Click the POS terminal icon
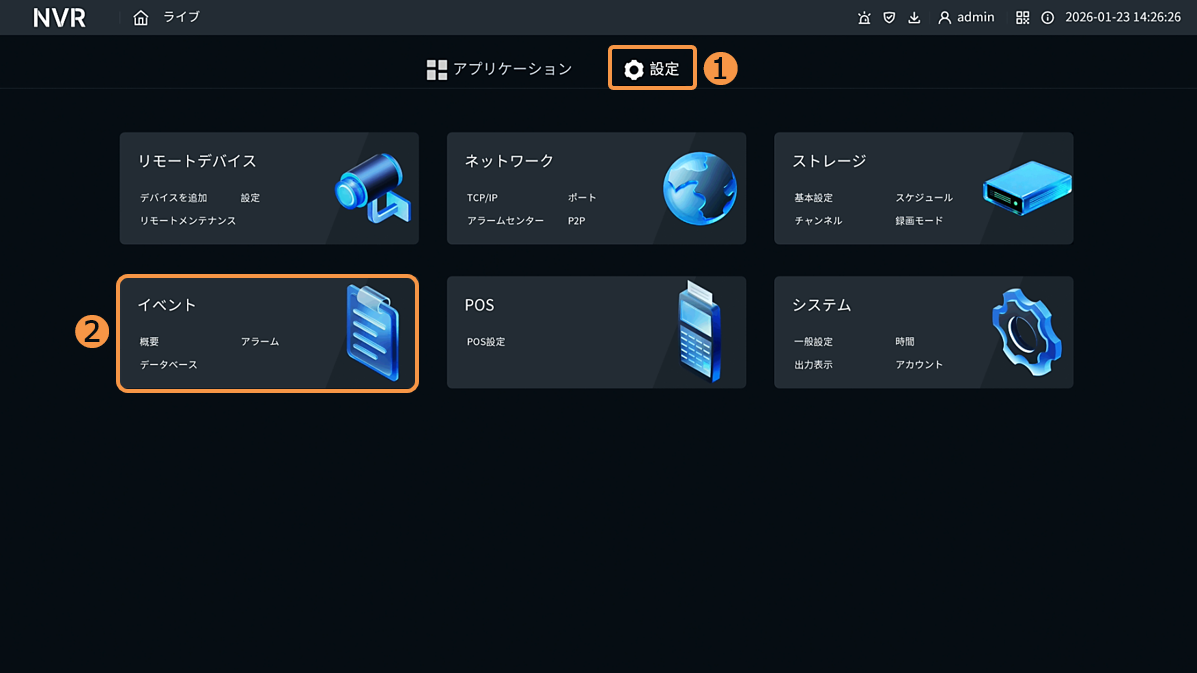The height and width of the screenshot is (673, 1197). point(699,332)
